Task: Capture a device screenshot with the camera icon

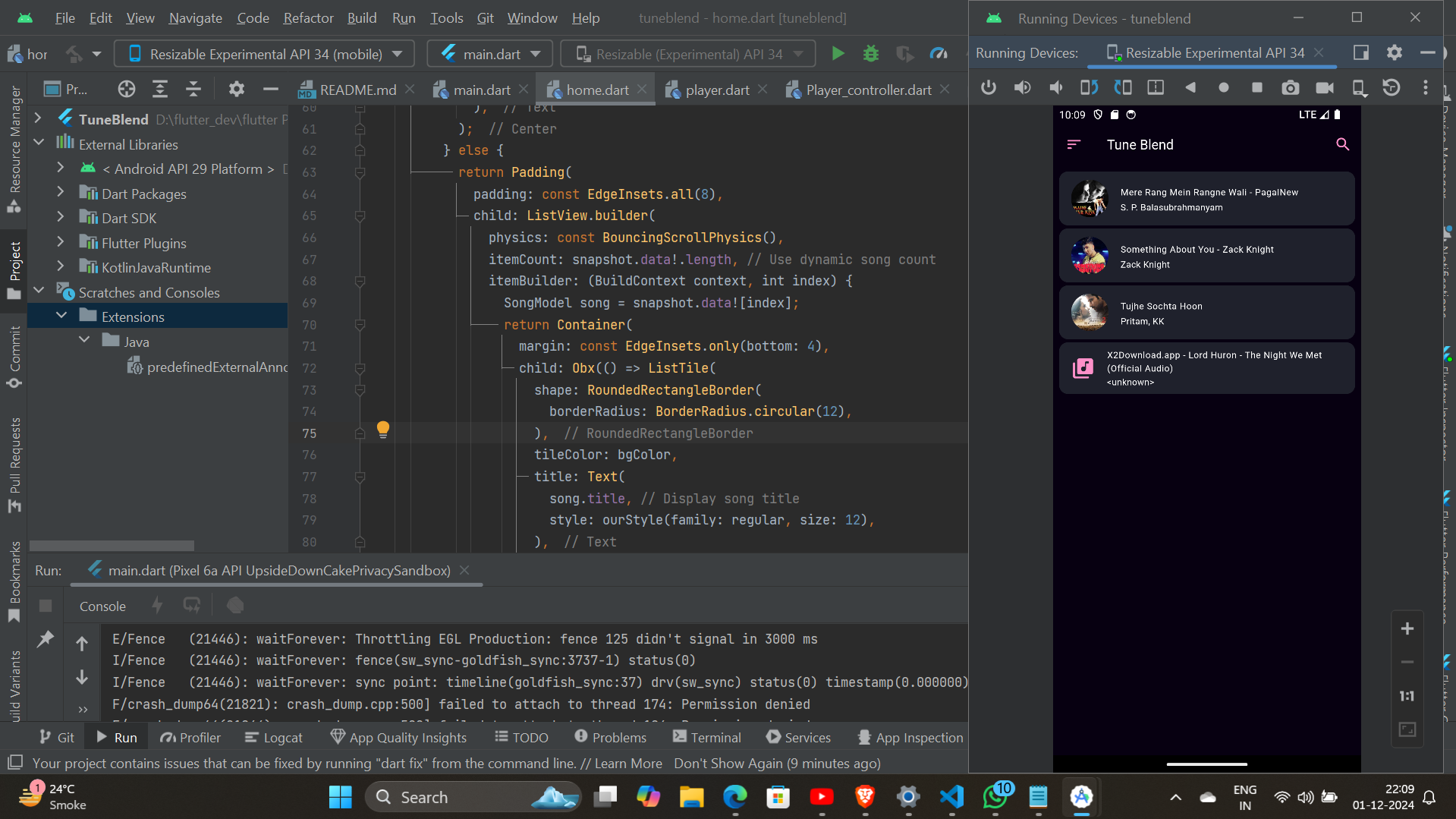Action: tap(1290, 87)
